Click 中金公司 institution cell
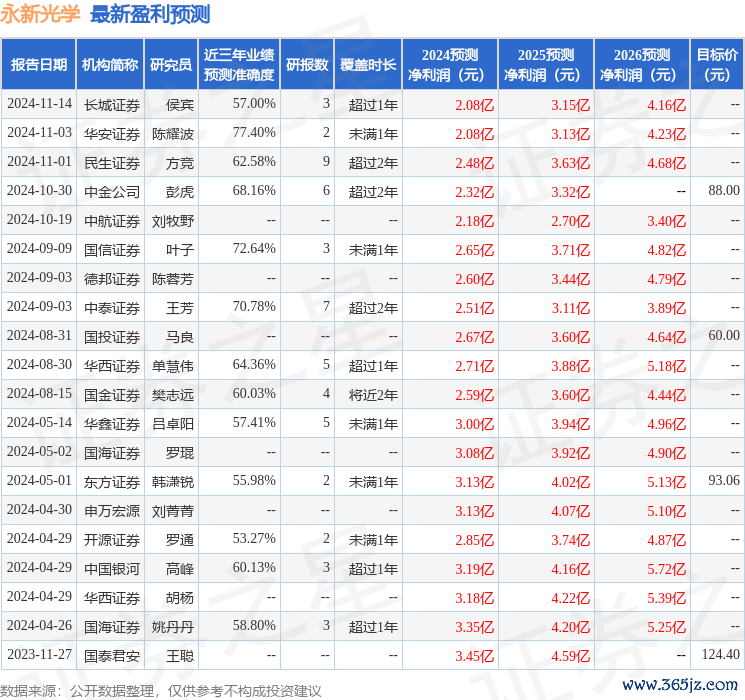Image resolution: width=745 pixels, height=700 pixels. (112, 192)
